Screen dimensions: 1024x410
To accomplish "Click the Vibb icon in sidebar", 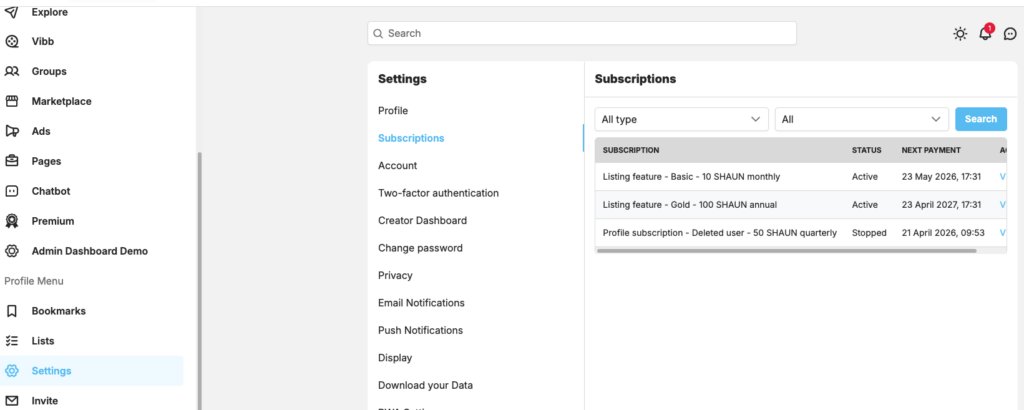I will (x=12, y=42).
